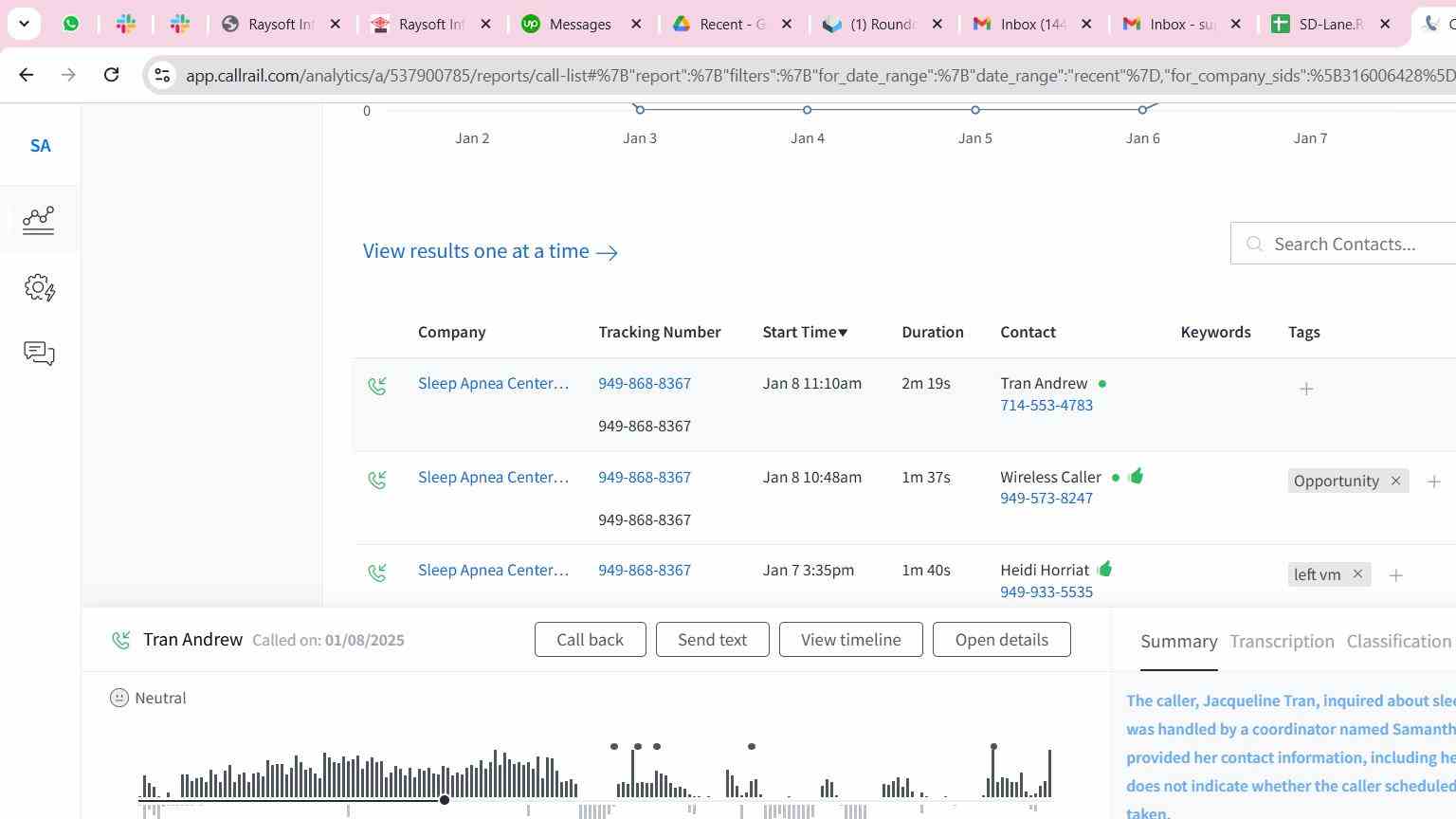1456x819 pixels.
Task: Open Sleep Apnea Center link in Tran Andrew row
Action: pyautogui.click(x=493, y=383)
